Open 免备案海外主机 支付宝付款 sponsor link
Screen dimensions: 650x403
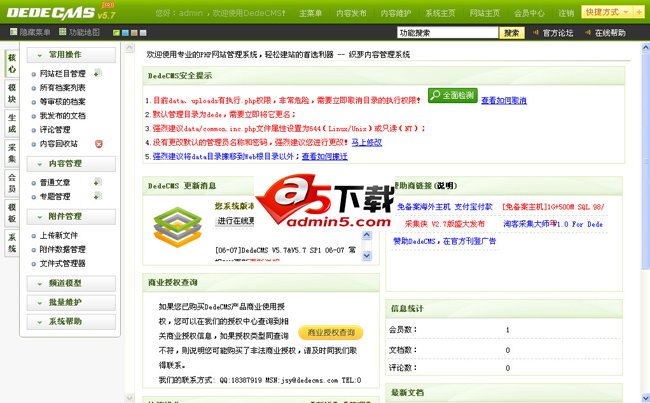[x=445, y=206]
